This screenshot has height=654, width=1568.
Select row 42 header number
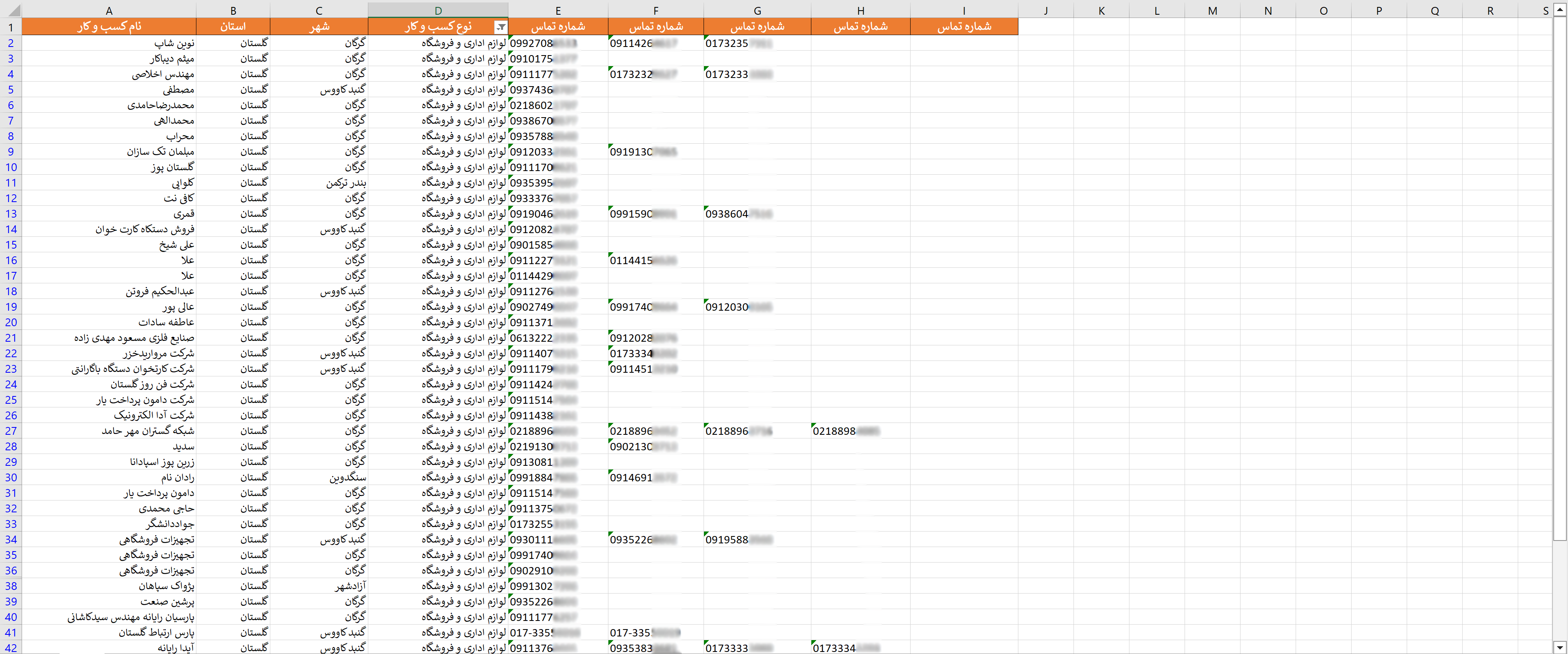(x=11, y=648)
